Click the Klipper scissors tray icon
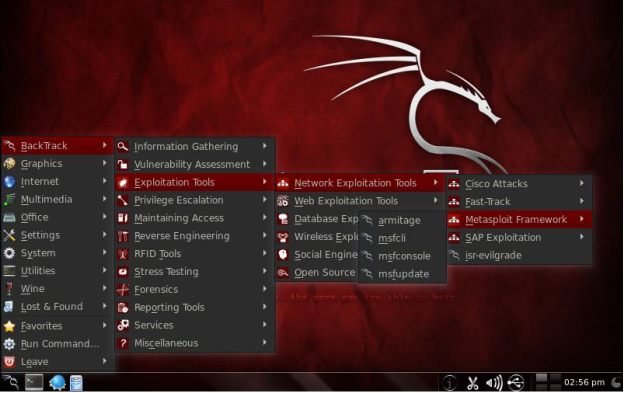 tap(472, 383)
